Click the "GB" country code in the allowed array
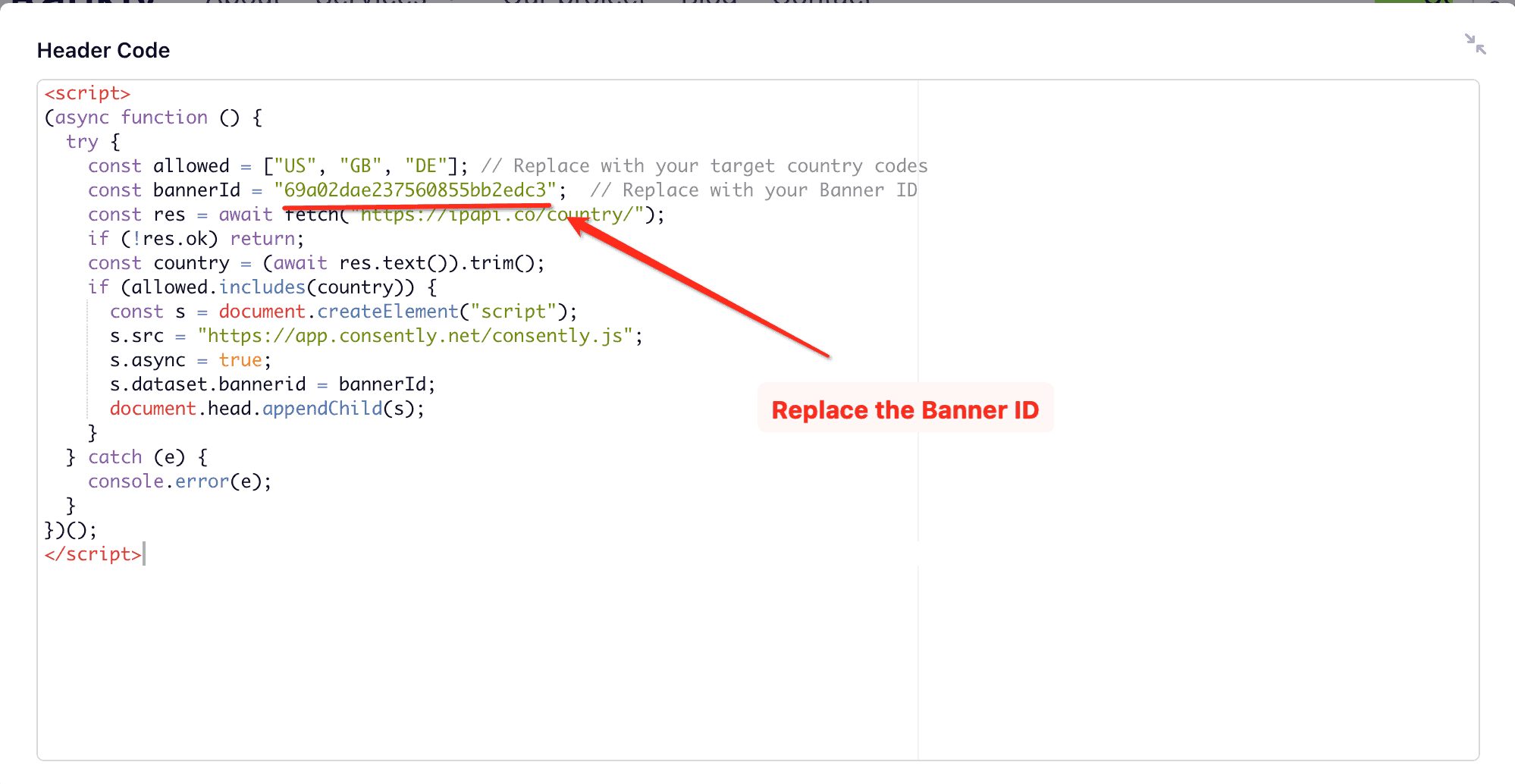The width and height of the screenshot is (1515, 784). pyautogui.click(x=360, y=166)
